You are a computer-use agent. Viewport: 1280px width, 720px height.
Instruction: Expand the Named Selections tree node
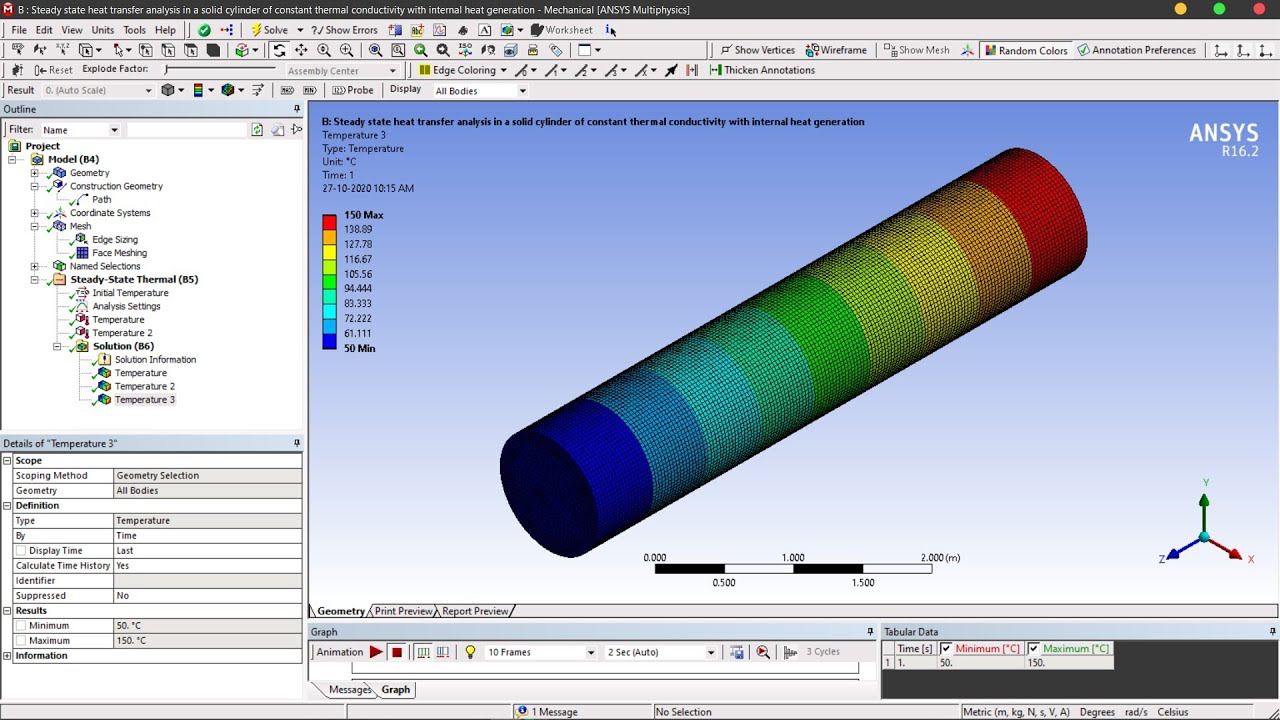click(35, 267)
